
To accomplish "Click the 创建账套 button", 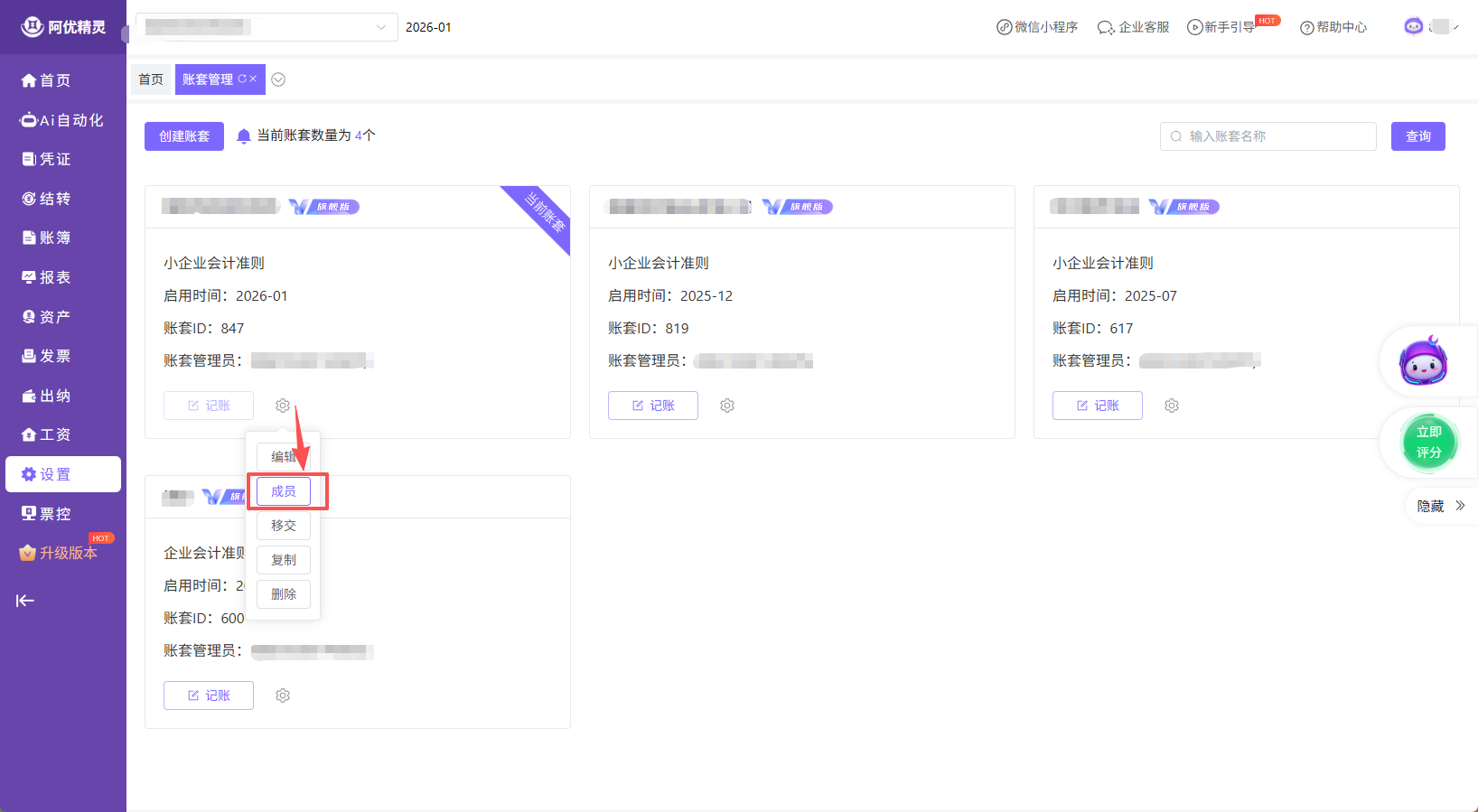I will point(184,136).
